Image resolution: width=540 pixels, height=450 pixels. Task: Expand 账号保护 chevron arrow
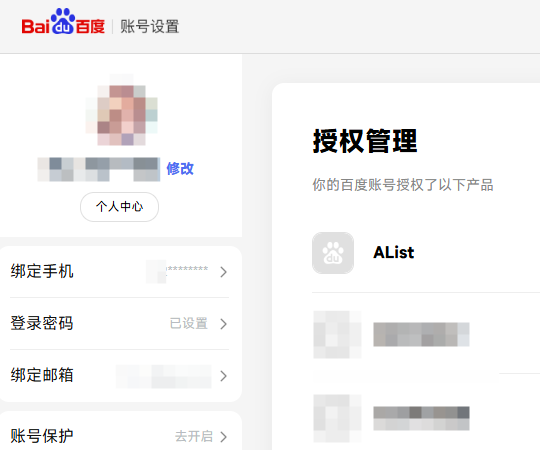[x=224, y=437]
